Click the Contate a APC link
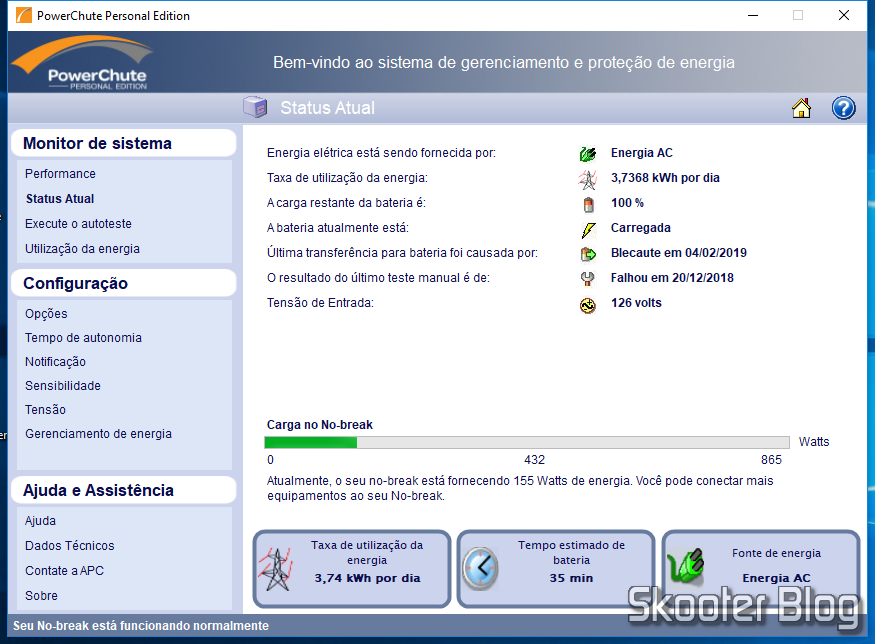Screen dimensions: 875x644 click(66, 570)
